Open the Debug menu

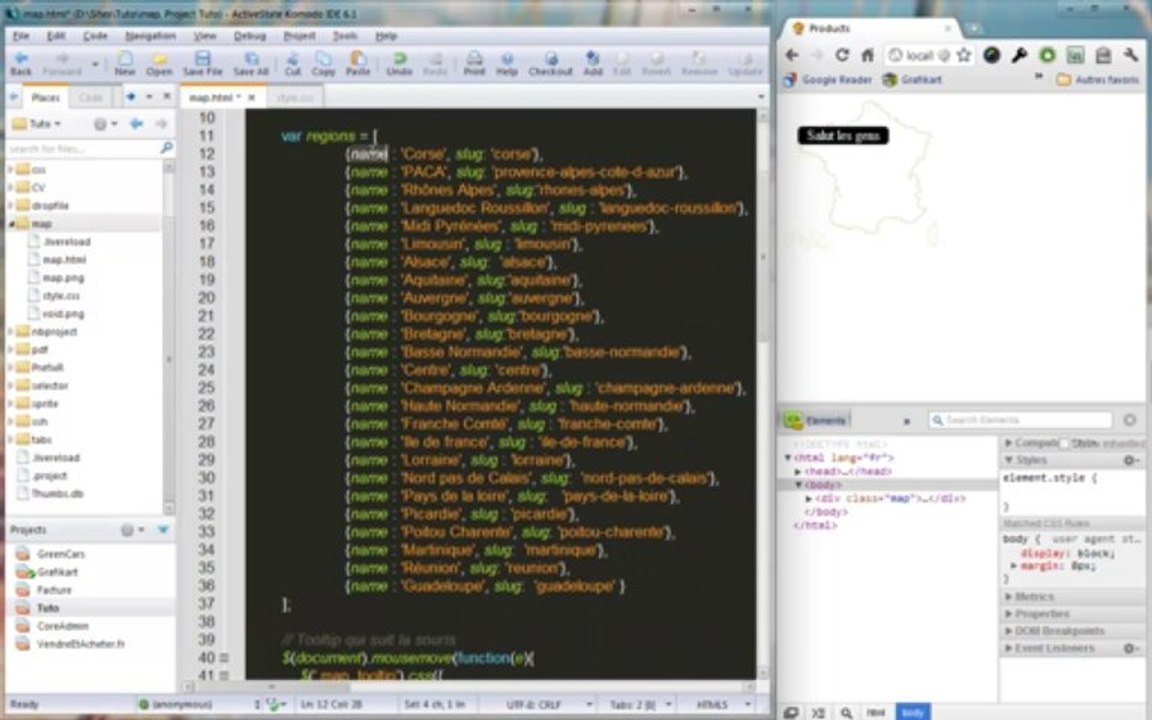pyautogui.click(x=250, y=35)
